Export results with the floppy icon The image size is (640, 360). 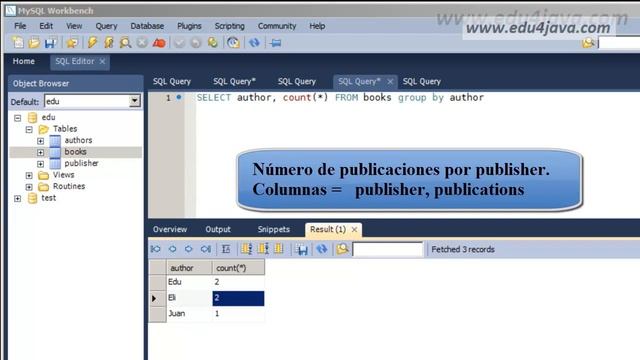point(302,249)
